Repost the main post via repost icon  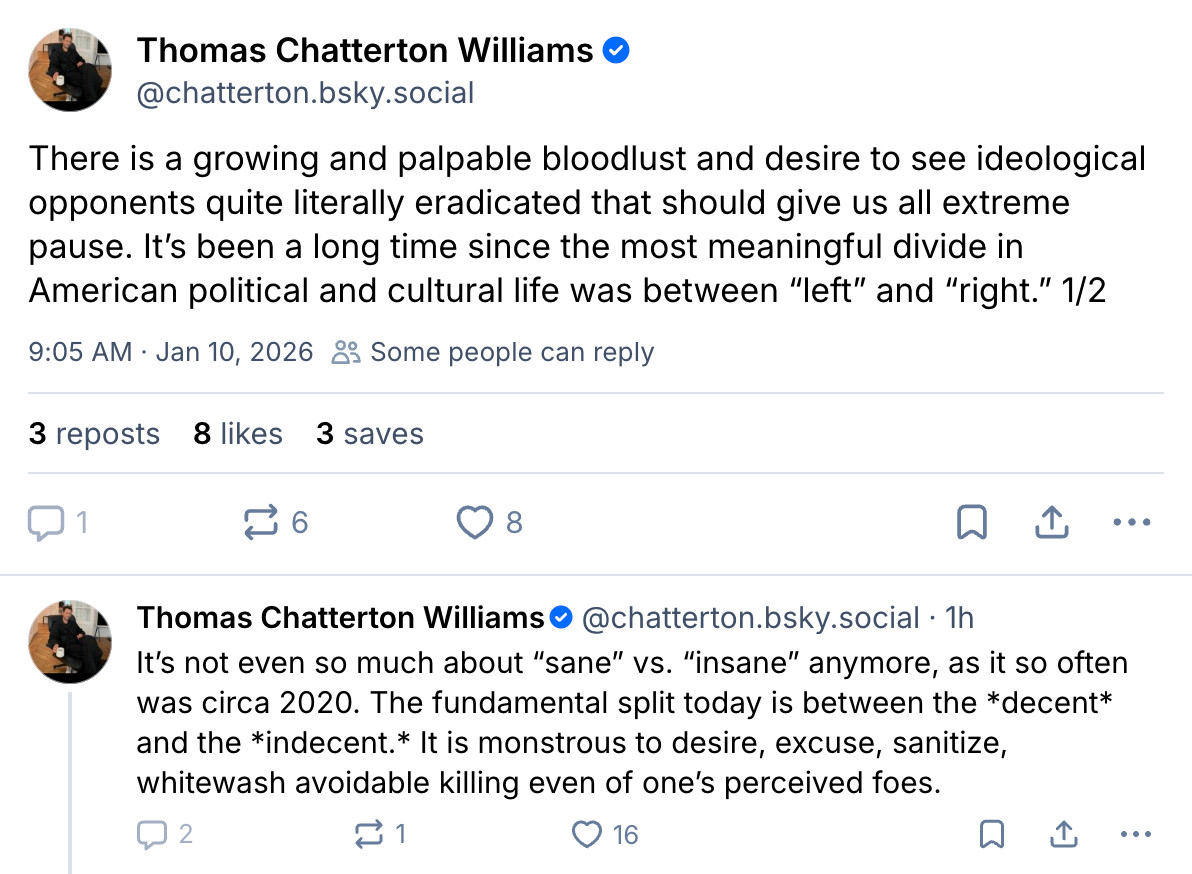(261, 522)
